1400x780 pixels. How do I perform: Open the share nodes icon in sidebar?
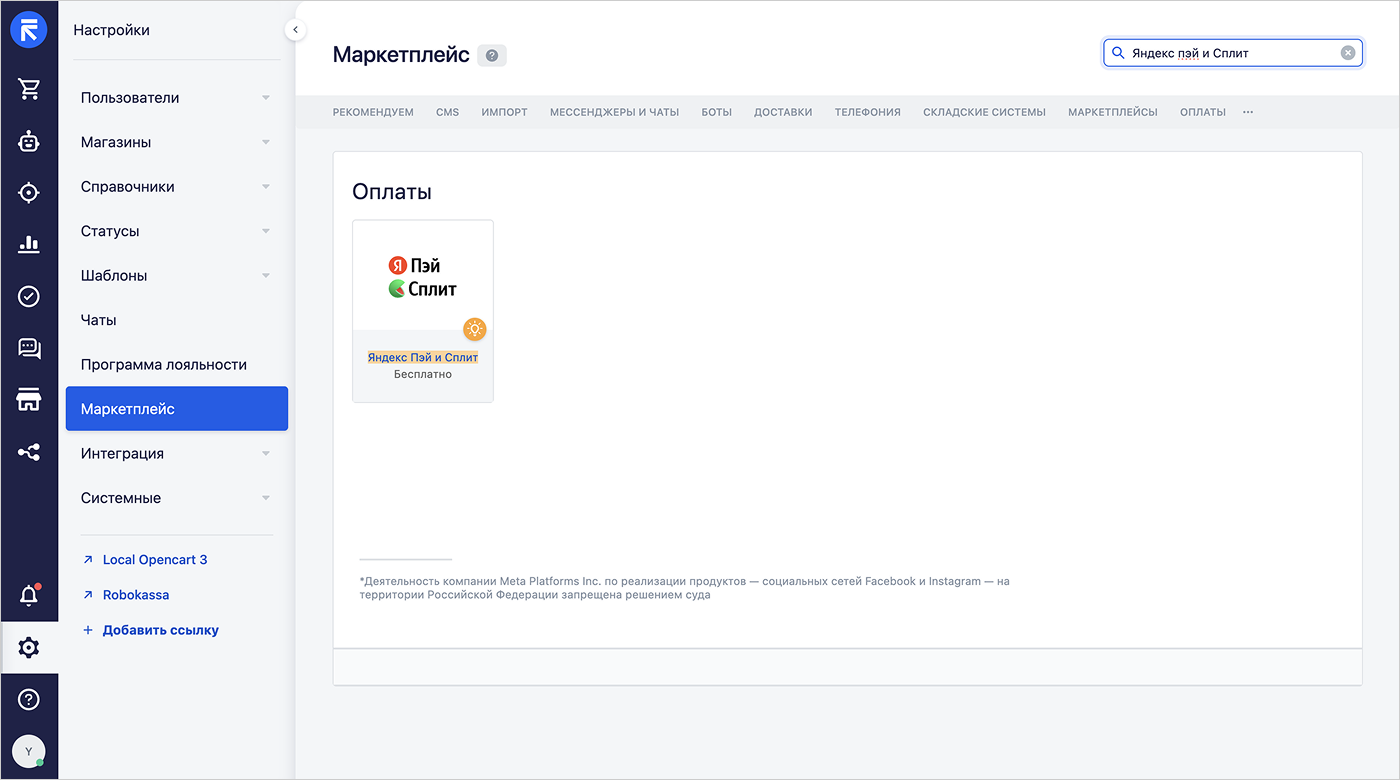(x=29, y=453)
